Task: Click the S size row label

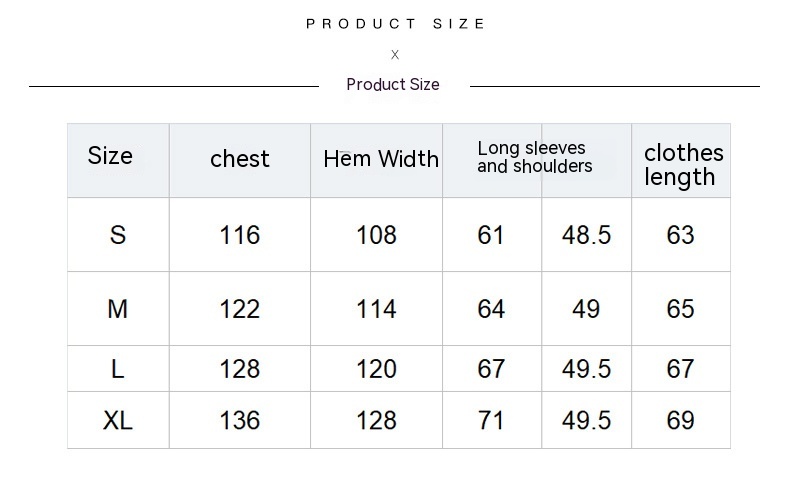Action: (118, 235)
